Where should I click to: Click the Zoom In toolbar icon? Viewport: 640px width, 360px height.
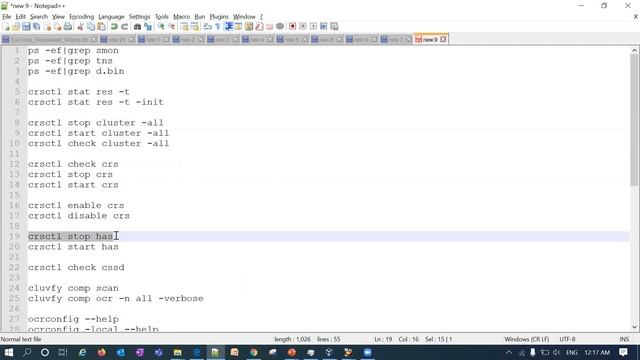tap(161, 27)
